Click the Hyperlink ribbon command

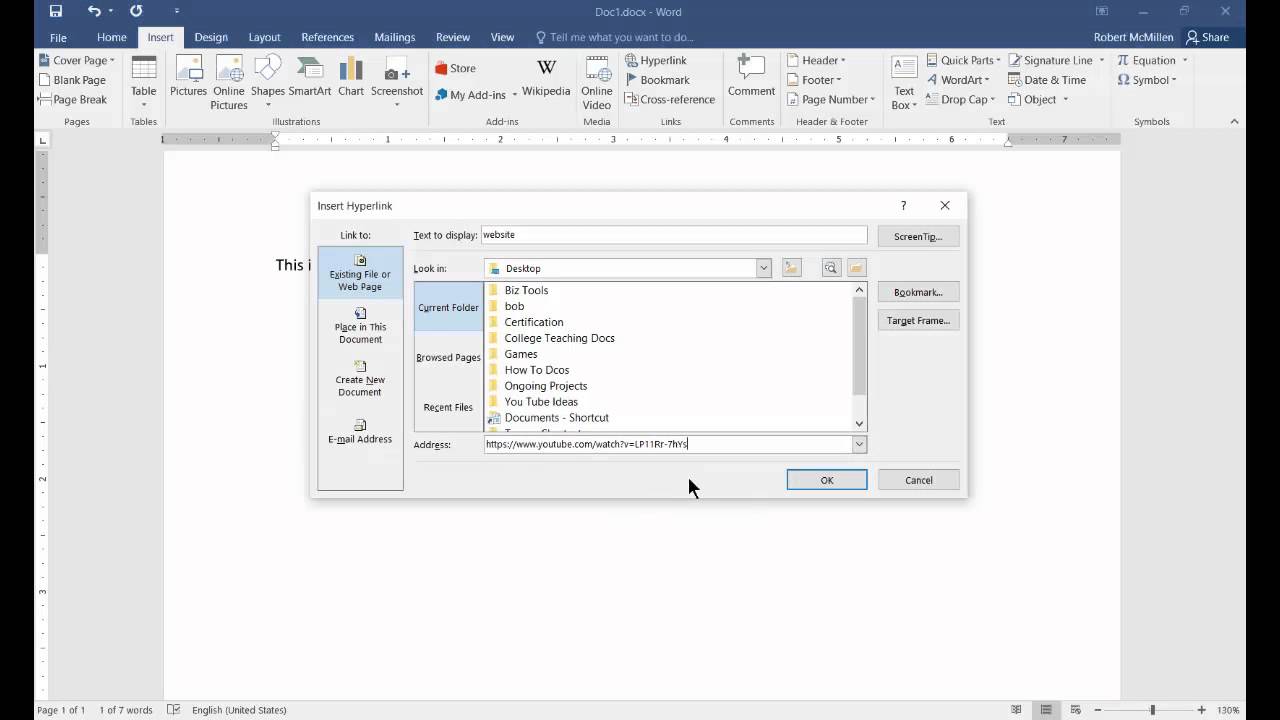pyautogui.click(x=656, y=60)
